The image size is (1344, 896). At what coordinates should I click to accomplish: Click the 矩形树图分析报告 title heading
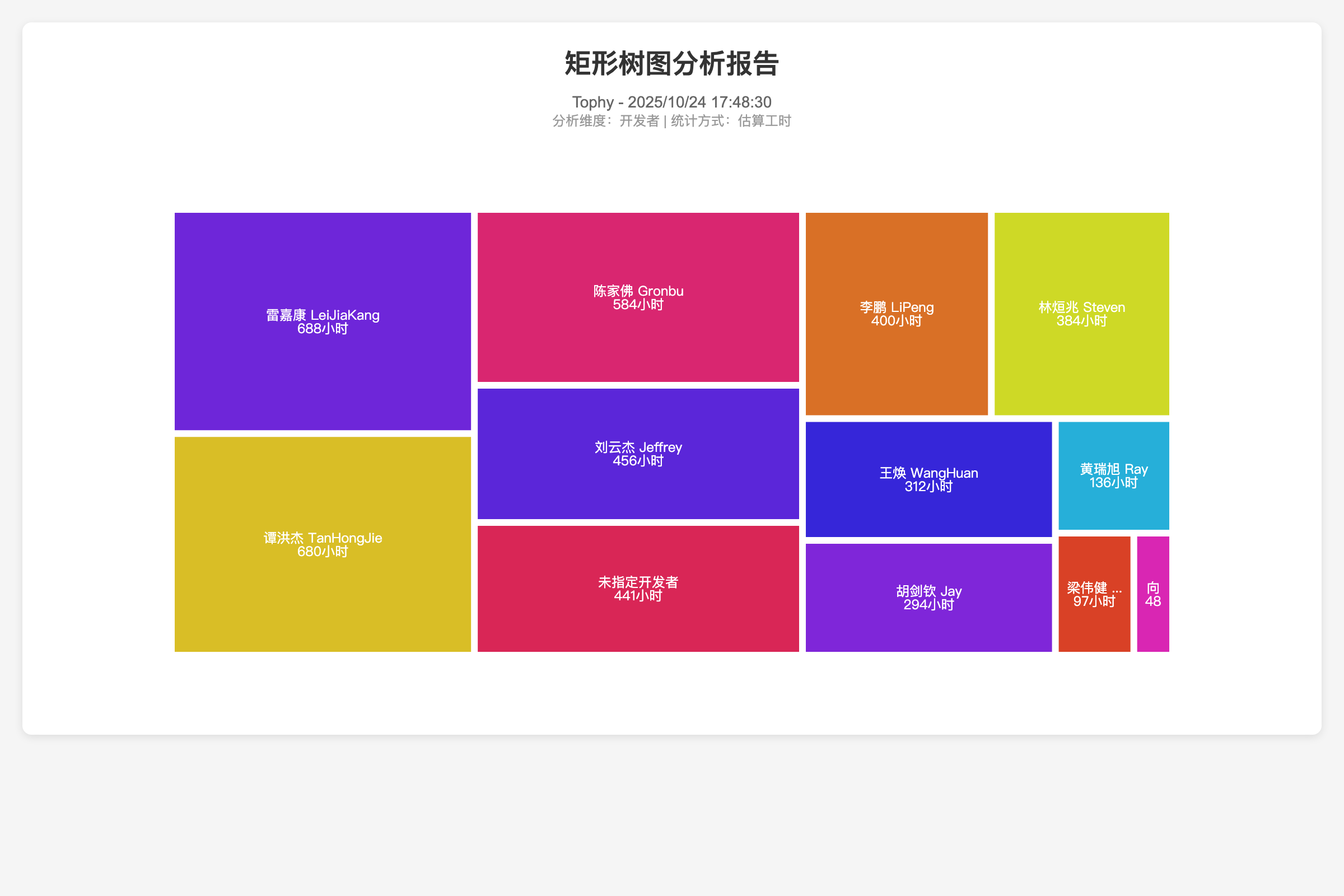[671, 63]
